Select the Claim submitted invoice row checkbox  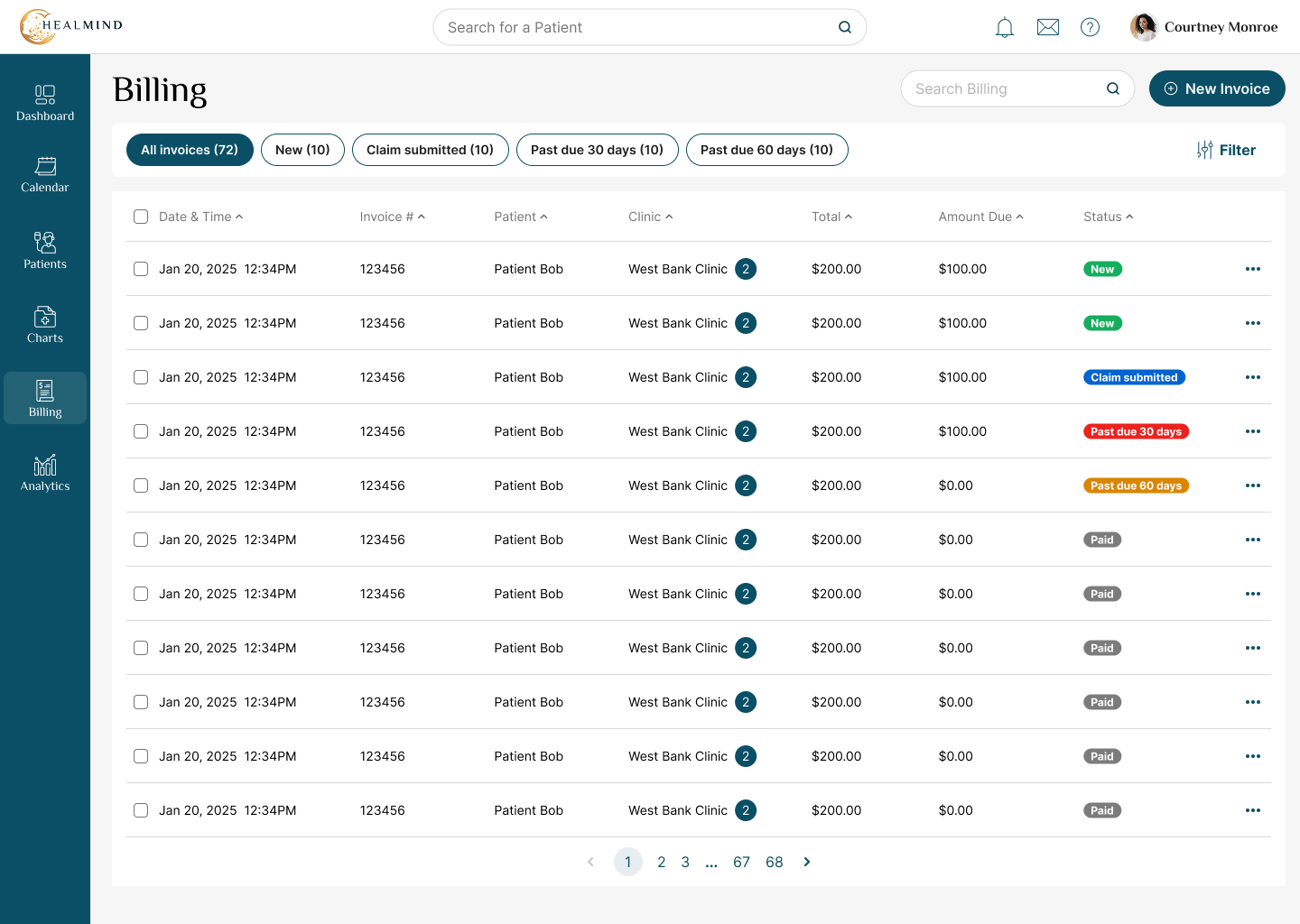coord(141,377)
